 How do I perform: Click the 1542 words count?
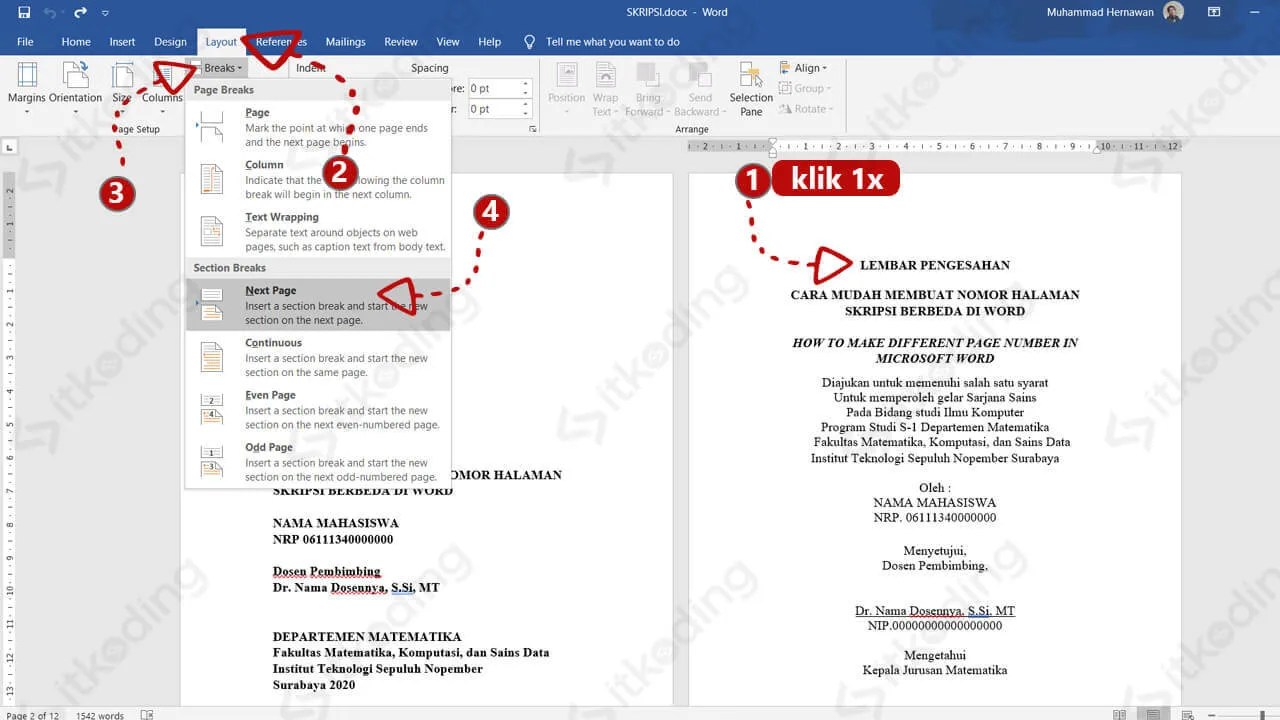[98, 715]
